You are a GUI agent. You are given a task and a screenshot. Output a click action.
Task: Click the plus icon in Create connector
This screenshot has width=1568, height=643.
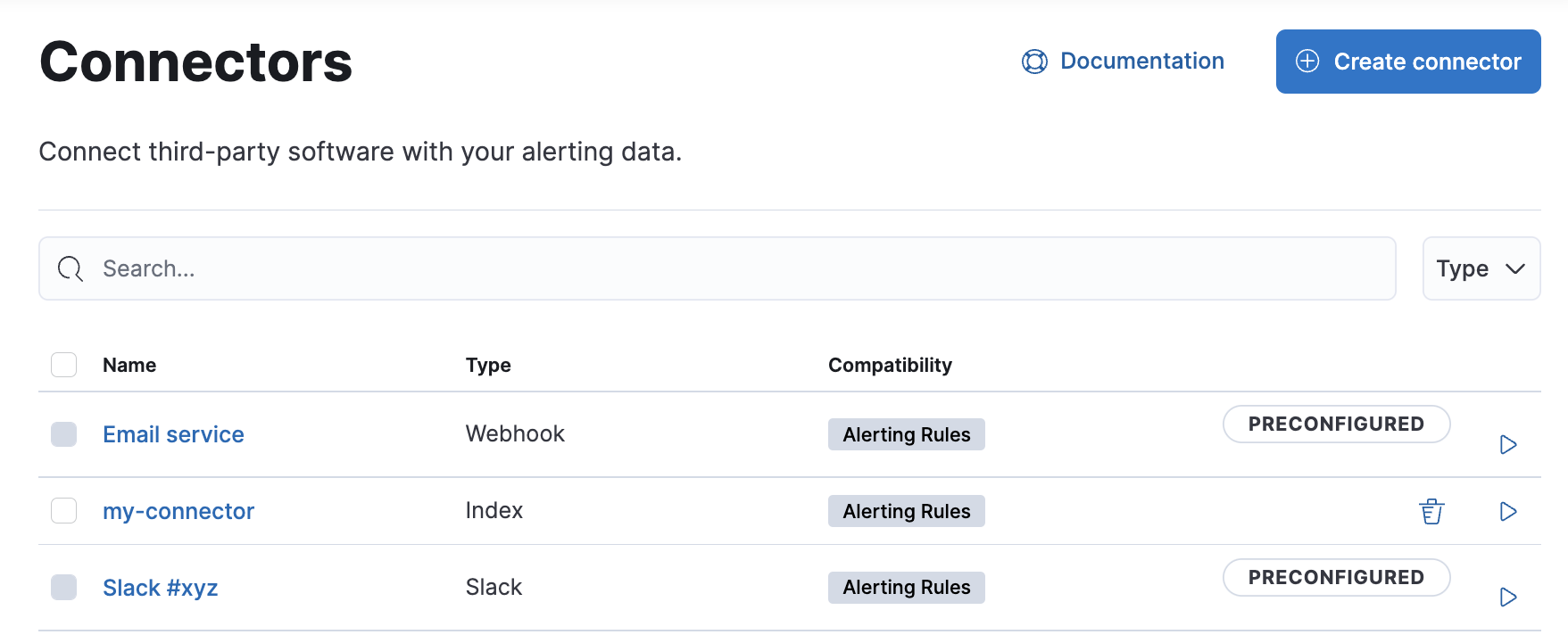point(1307,62)
